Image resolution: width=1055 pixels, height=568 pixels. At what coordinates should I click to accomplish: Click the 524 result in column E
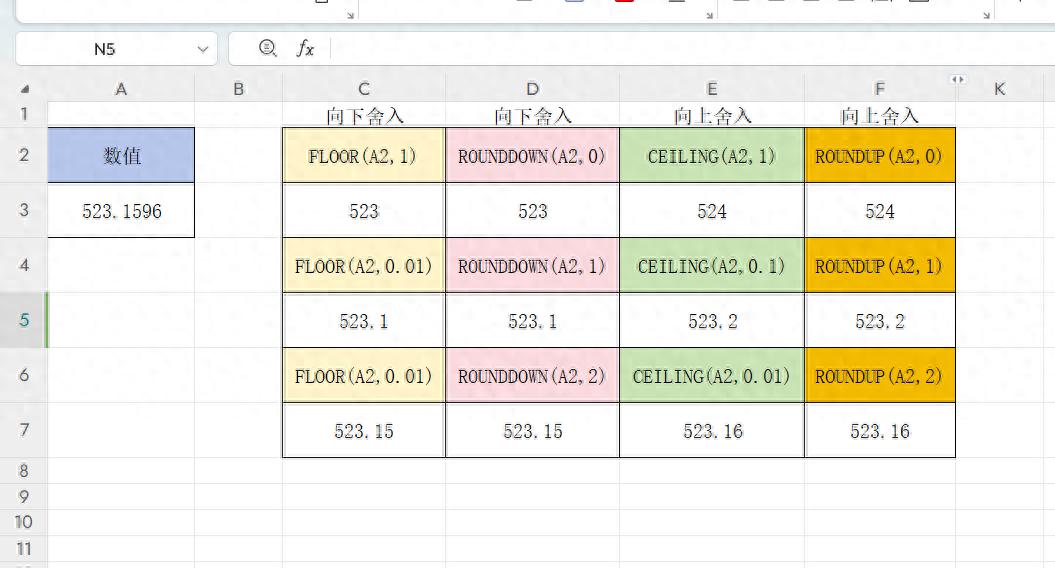click(712, 210)
